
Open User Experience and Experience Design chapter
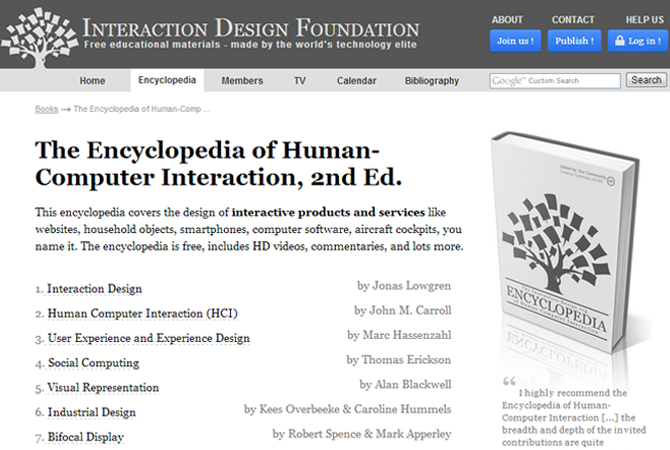(148, 338)
